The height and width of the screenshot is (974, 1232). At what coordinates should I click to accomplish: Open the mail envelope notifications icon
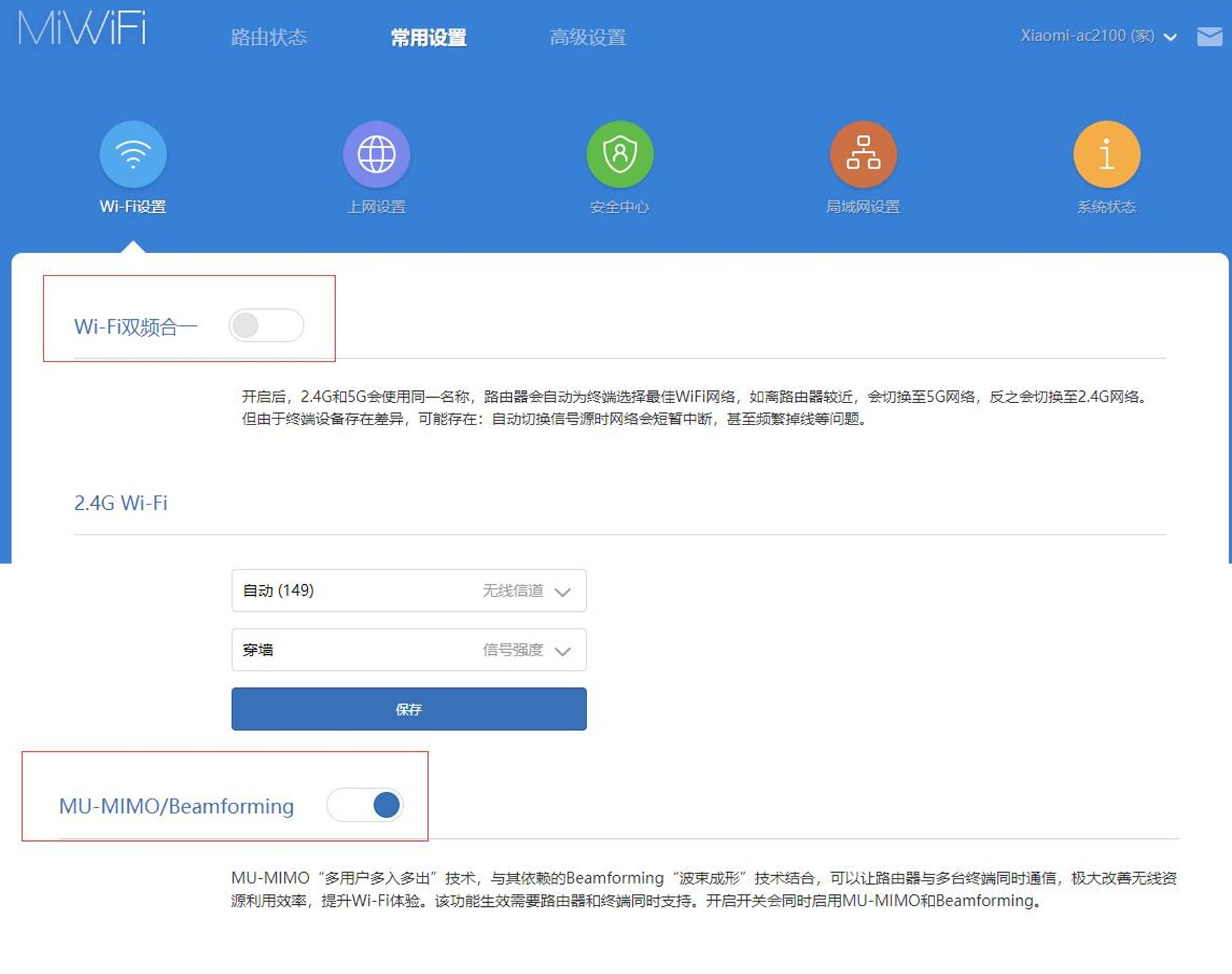tap(1209, 36)
